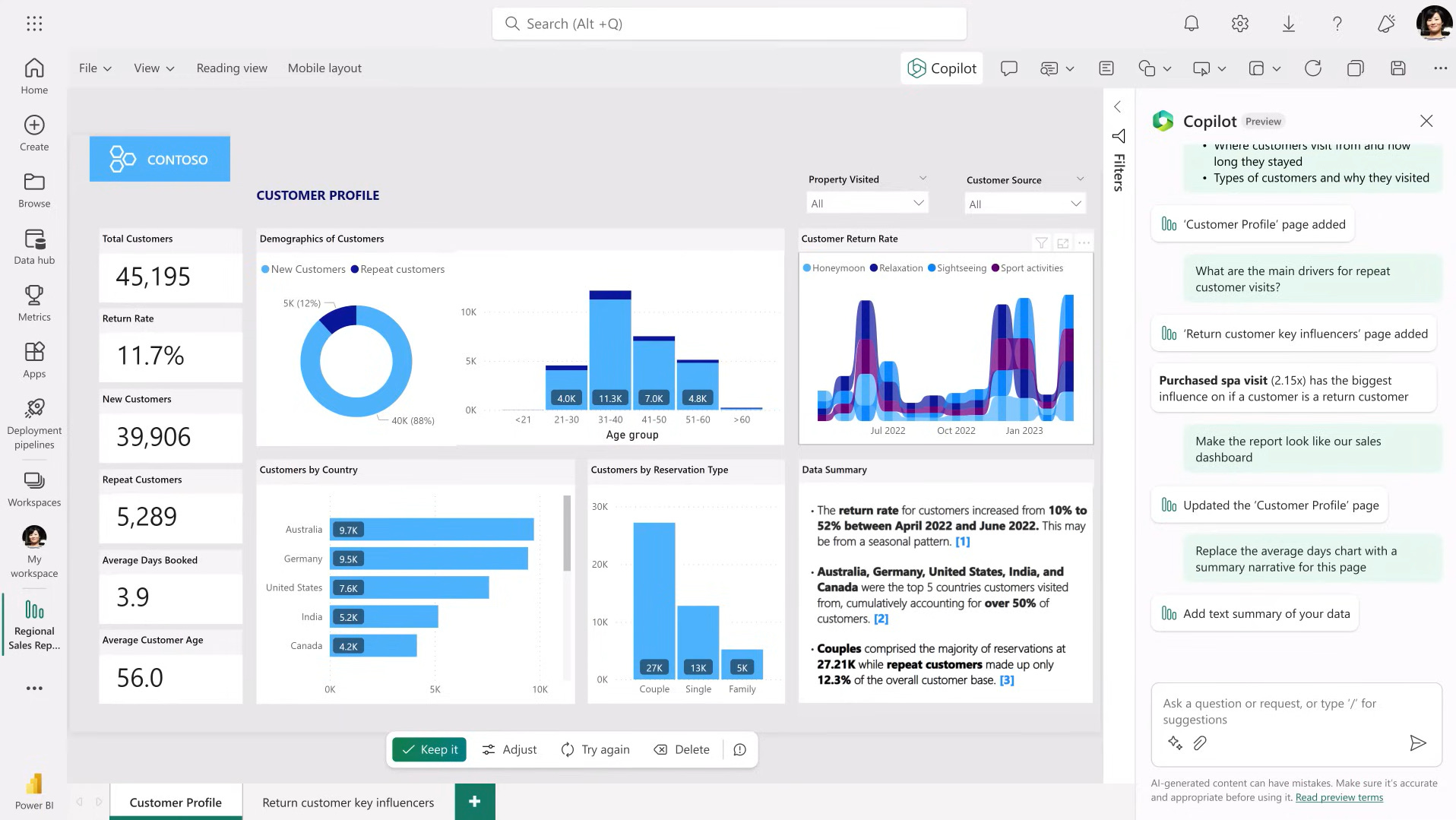Viewport: 1456px width, 820px height.
Task: Open notifications bell icon
Action: 1192,24
